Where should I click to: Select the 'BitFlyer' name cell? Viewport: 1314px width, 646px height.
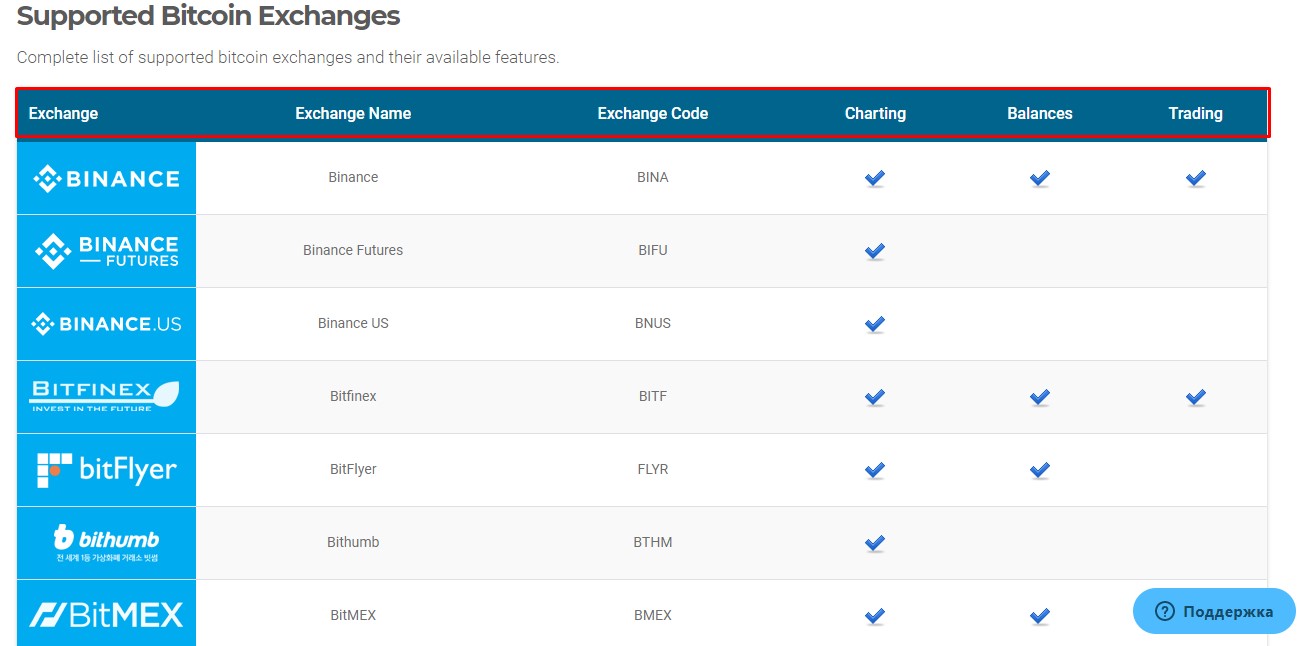[353, 469]
